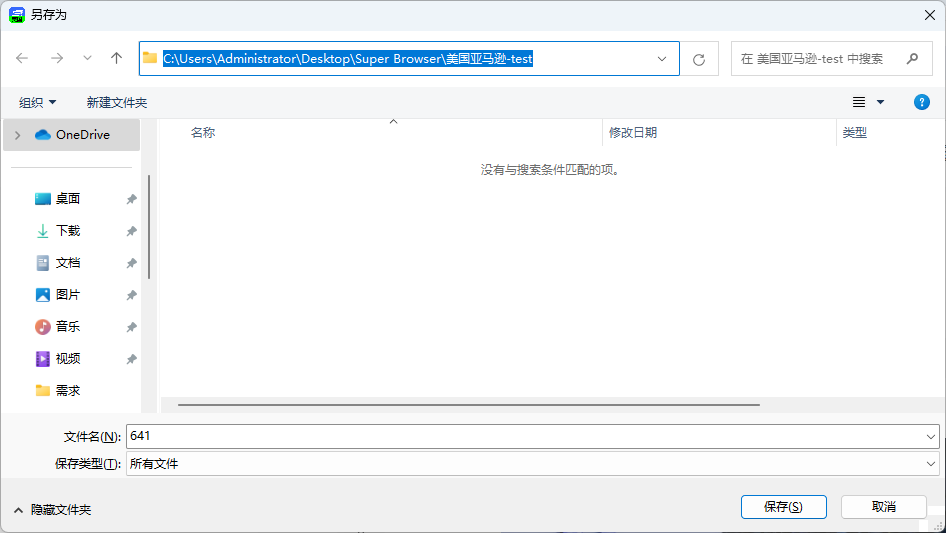Image resolution: width=946 pixels, height=533 pixels.
Task: Click the file name input field
Action: [x=520, y=437]
